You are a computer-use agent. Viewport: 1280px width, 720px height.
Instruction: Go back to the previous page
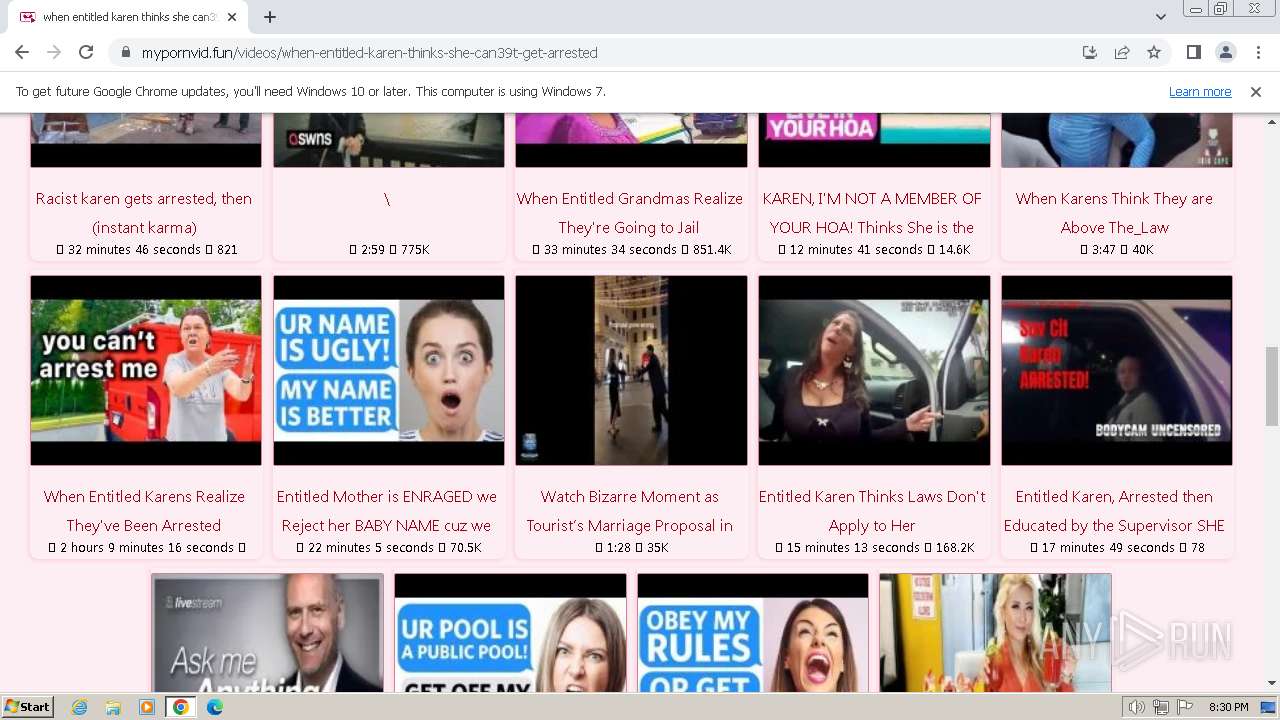point(22,52)
